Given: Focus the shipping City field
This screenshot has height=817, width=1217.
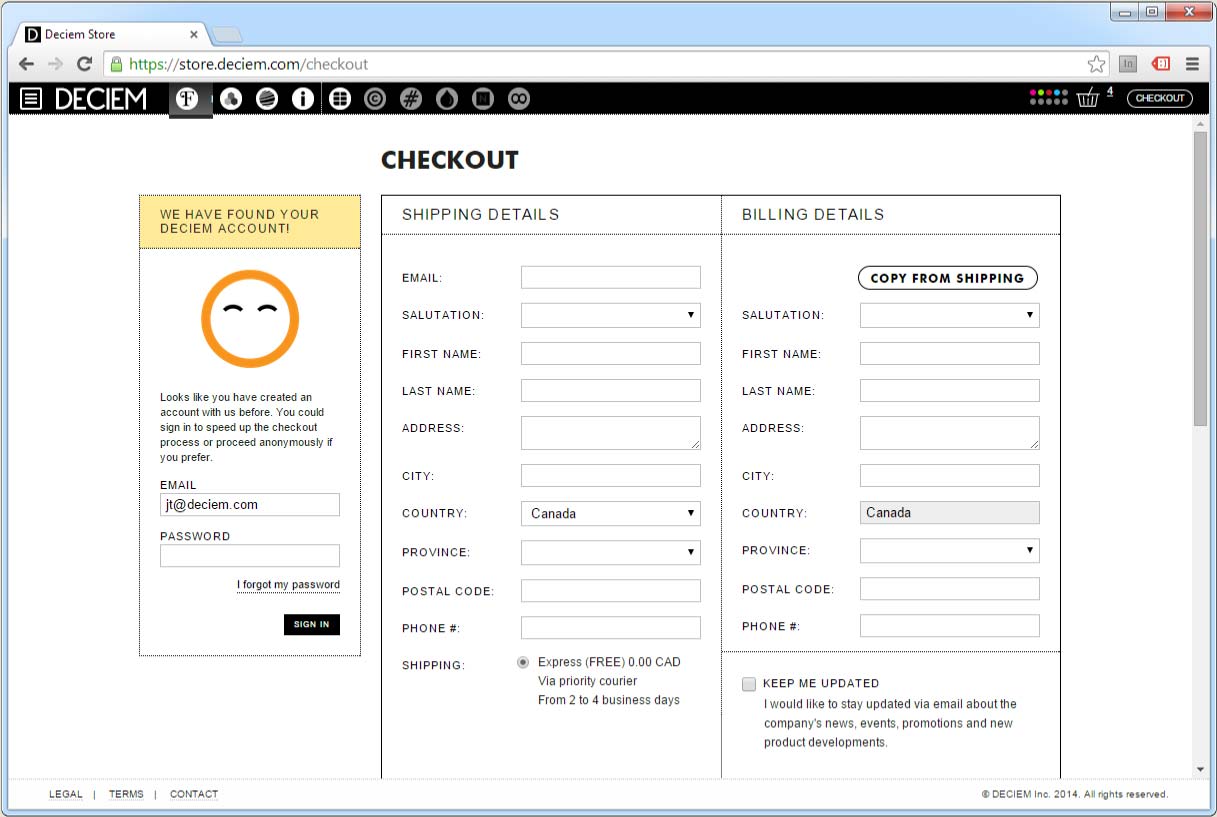Looking at the screenshot, I should coord(611,475).
